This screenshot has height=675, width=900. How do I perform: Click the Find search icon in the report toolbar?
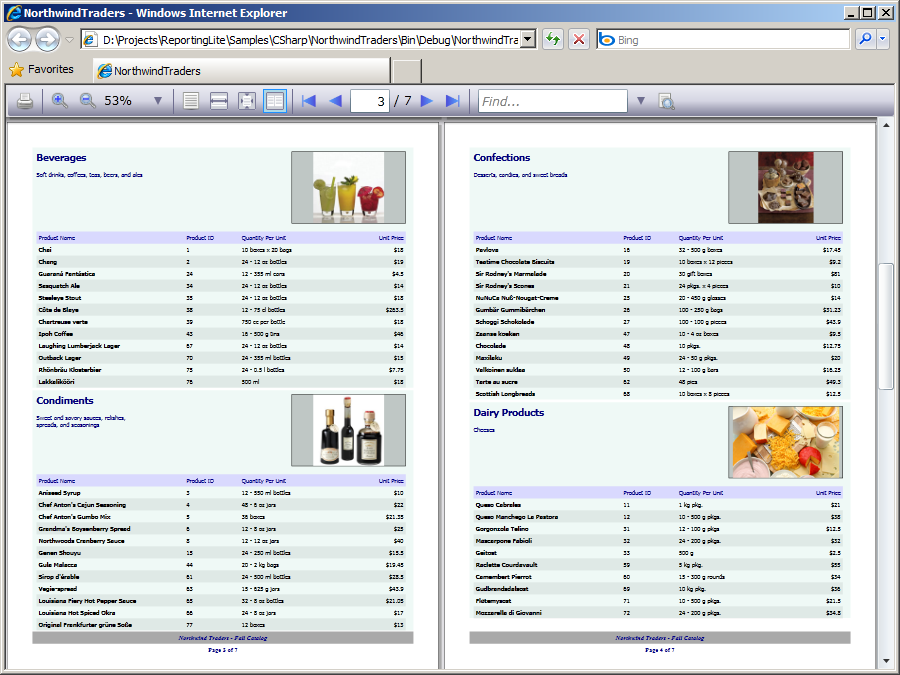[666, 102]
